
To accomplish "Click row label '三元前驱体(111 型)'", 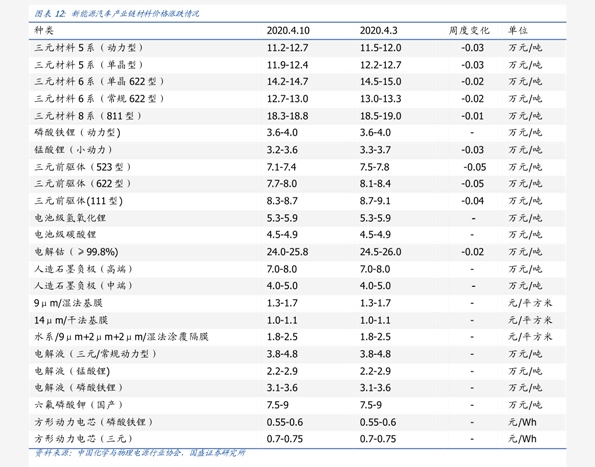I will pos(79,201).
